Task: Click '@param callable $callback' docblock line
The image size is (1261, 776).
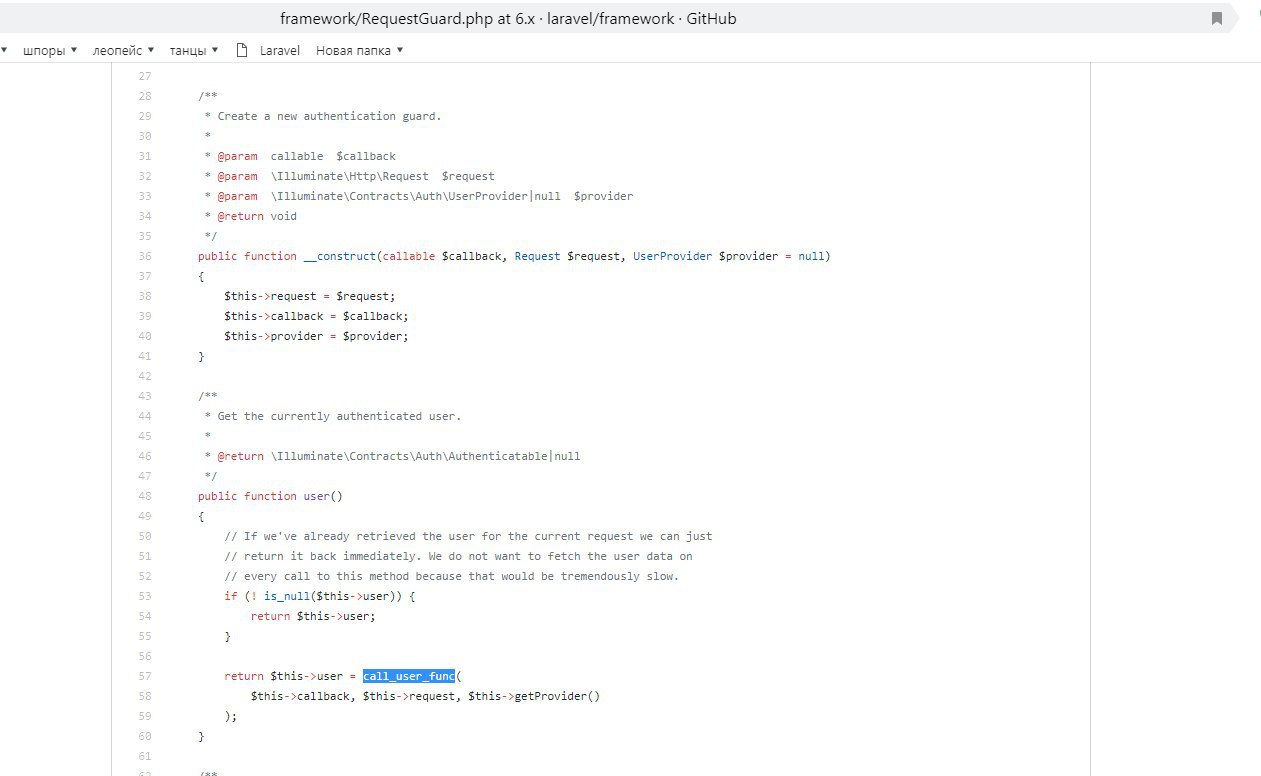Action: point(306,156)
